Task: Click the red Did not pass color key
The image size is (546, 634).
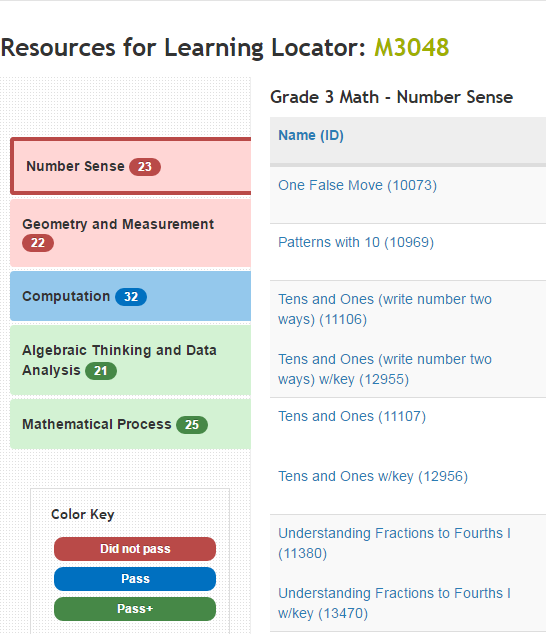Action: point(135,549)
